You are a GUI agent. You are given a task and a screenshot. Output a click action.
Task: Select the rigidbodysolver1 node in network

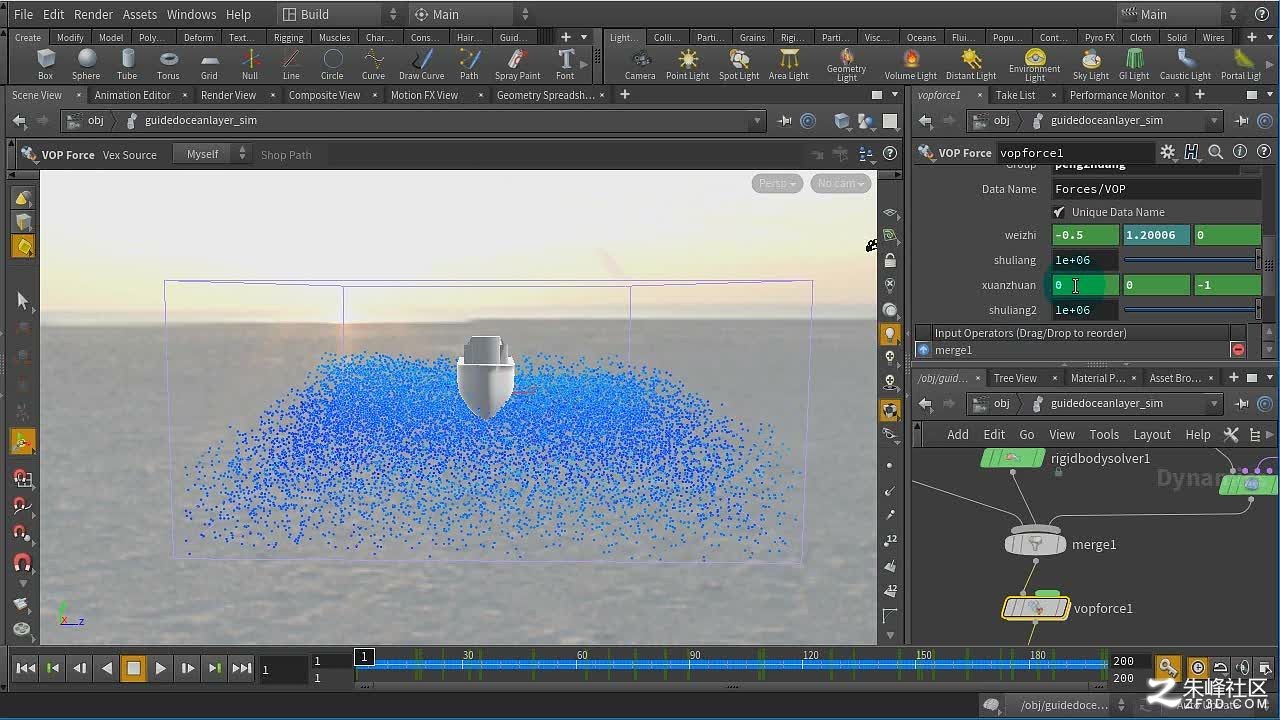1012,458
